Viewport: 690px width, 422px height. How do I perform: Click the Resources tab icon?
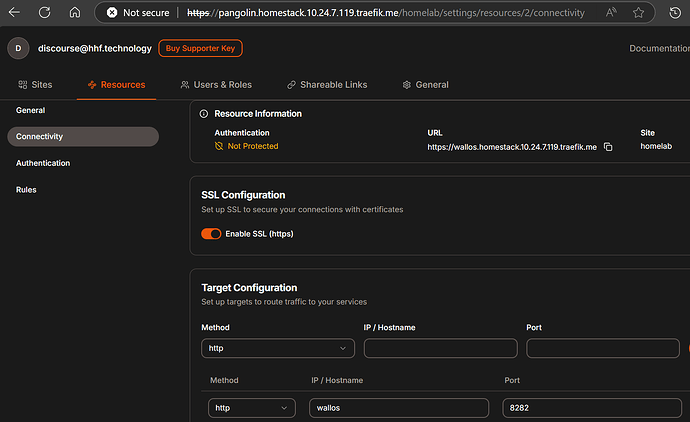click(92, 85)
